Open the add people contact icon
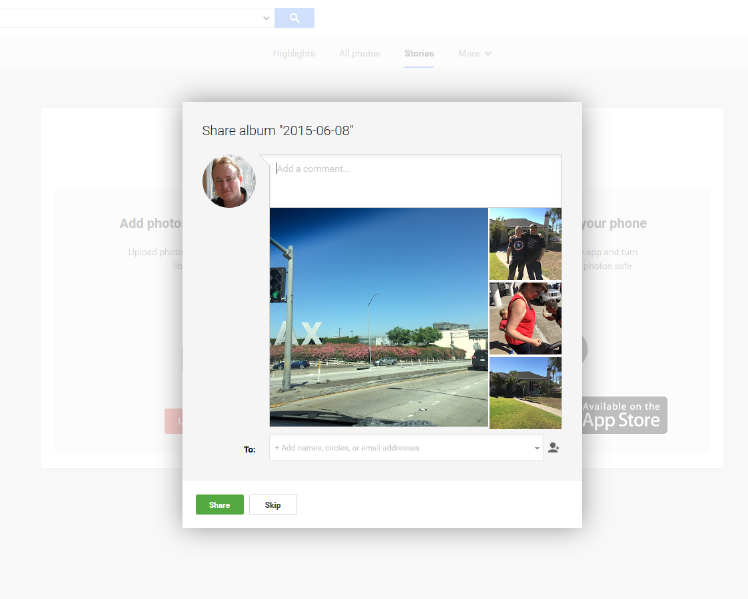Image resolution: width=748 pixels, height=599 pixels. click(x=553, y=448)
